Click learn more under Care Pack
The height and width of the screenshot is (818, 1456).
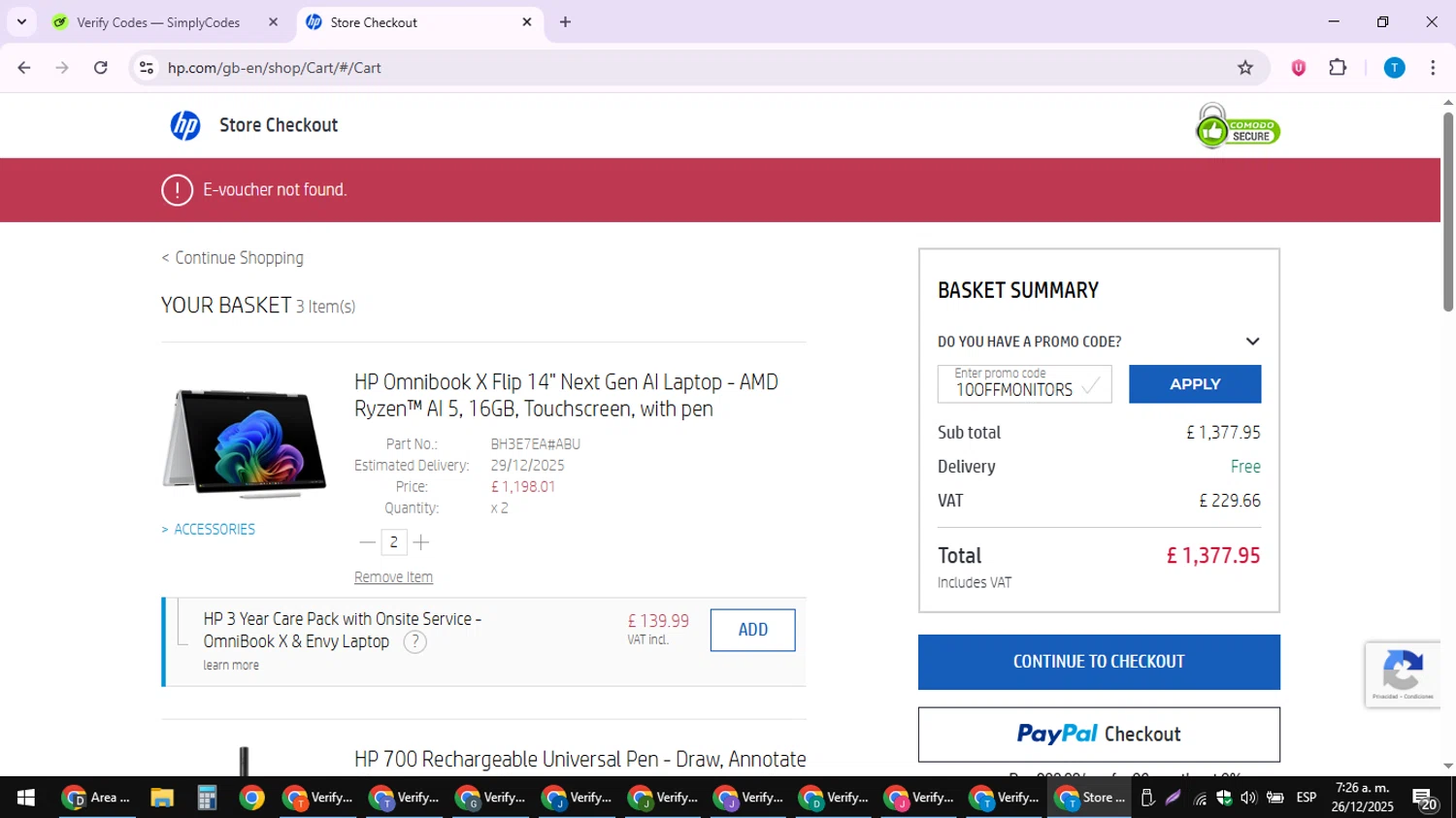point(231,666)
